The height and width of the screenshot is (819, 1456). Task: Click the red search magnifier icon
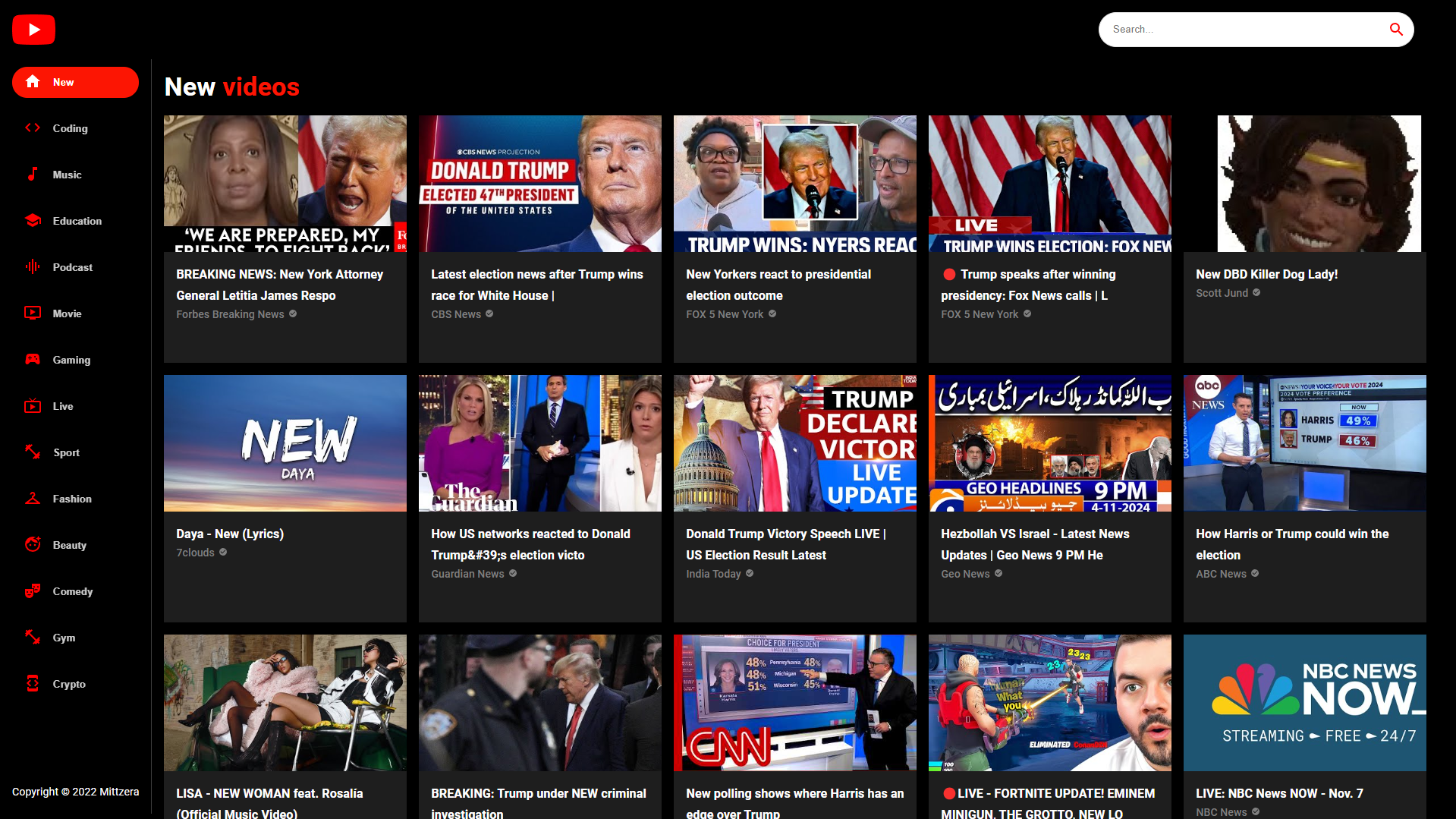click(1396, 30)
